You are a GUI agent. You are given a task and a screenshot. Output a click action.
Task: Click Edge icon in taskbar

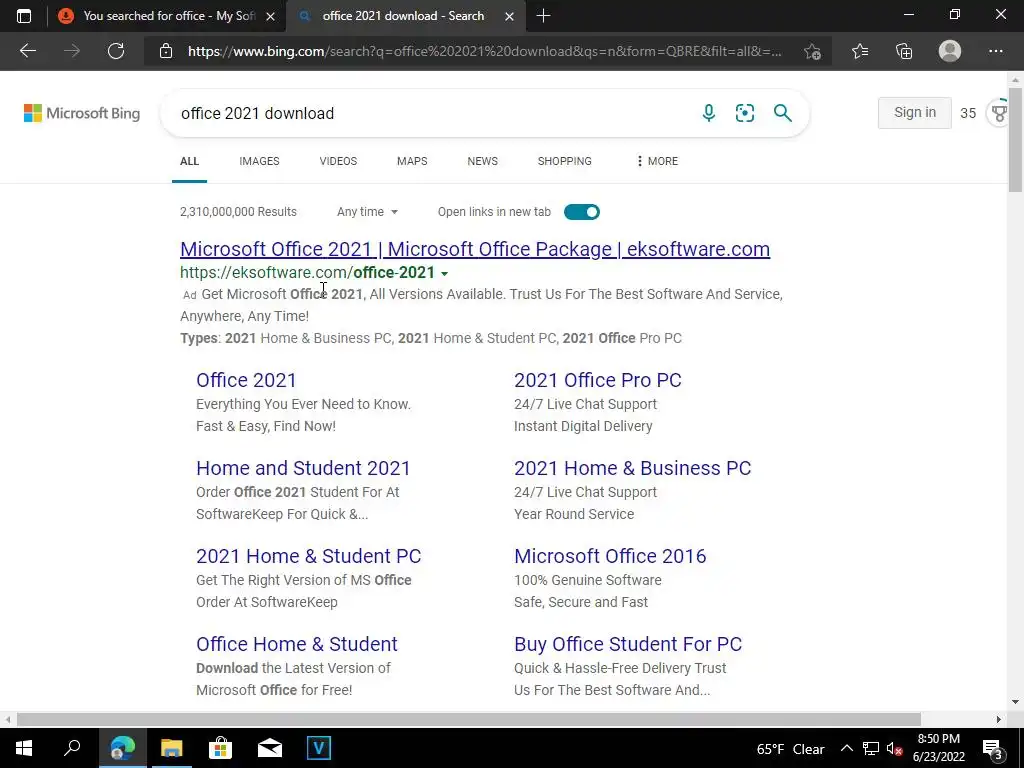click(123, 748)
